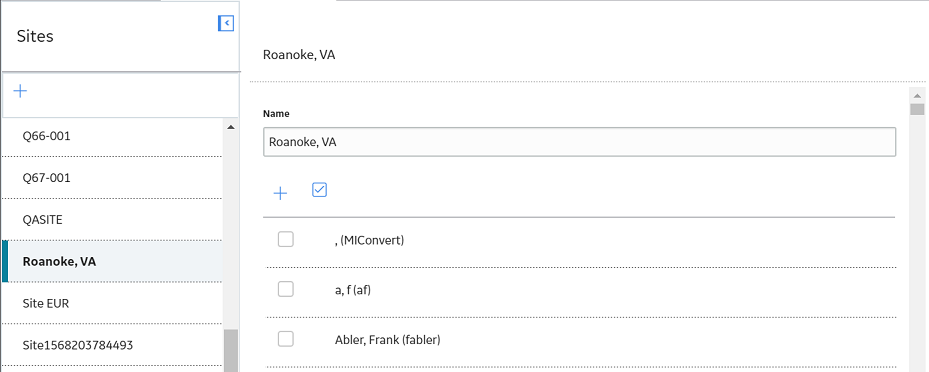Click the right pane scroll-up arrow
The height and width of the screenshot is (372, 929).
pos(917,95)
